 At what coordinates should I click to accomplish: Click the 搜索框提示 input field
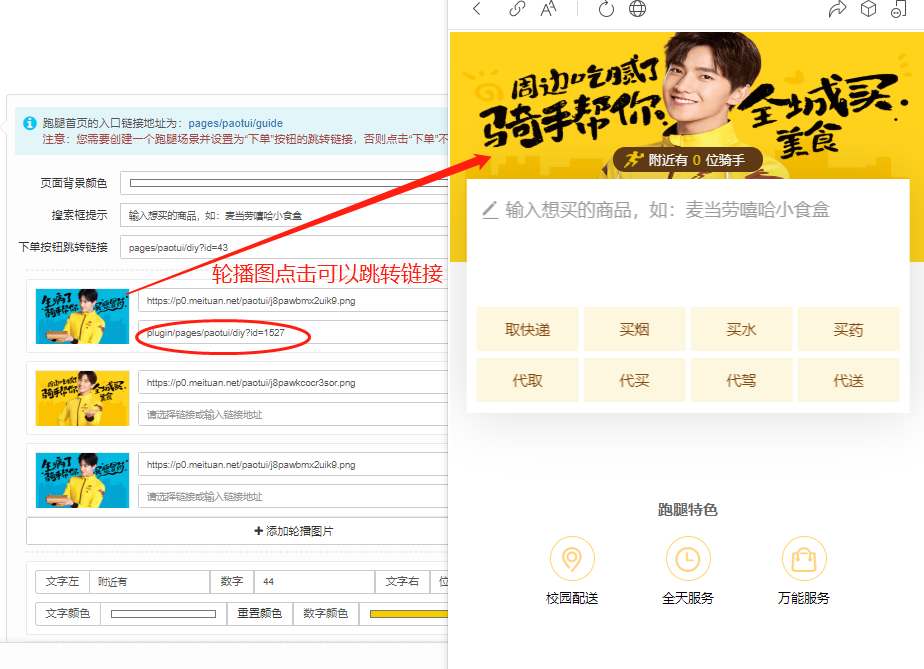[x=284, y=215]
